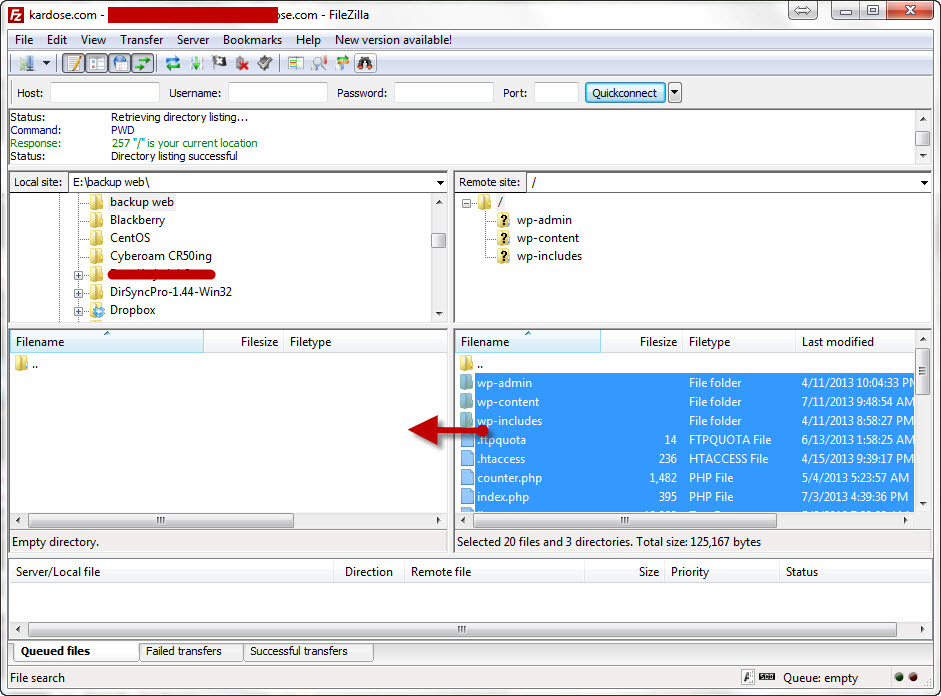Click the index.php file icon
This screenshot has width=941, height=696.
(467, 497)
